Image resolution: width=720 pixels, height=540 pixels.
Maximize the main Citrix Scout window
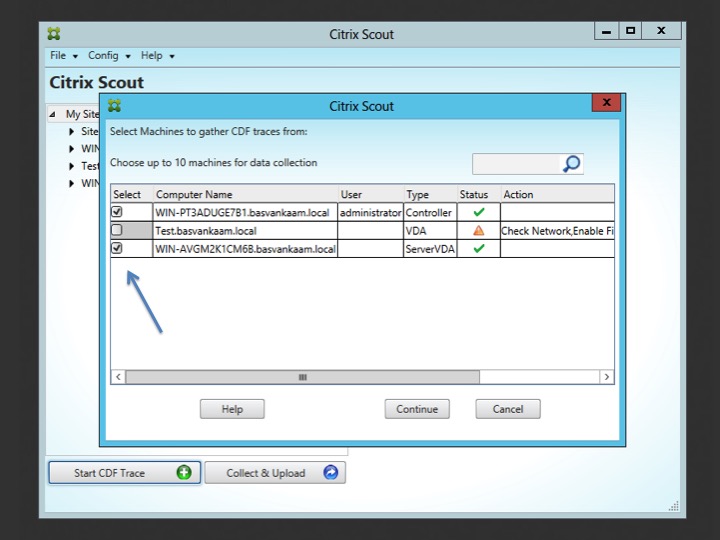pyautogui.click(x=630, y=31)
